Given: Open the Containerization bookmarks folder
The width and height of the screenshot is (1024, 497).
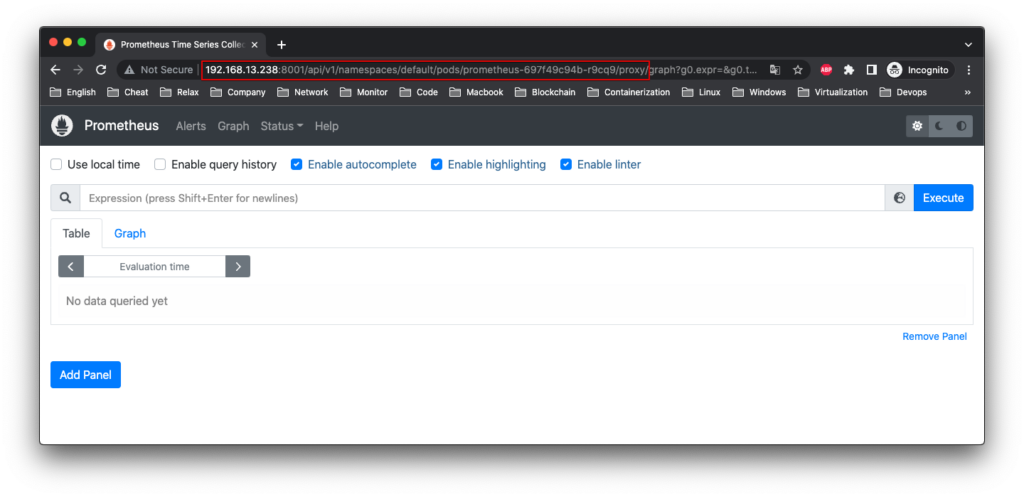Looking at the screenshot, I should (629, 92).
